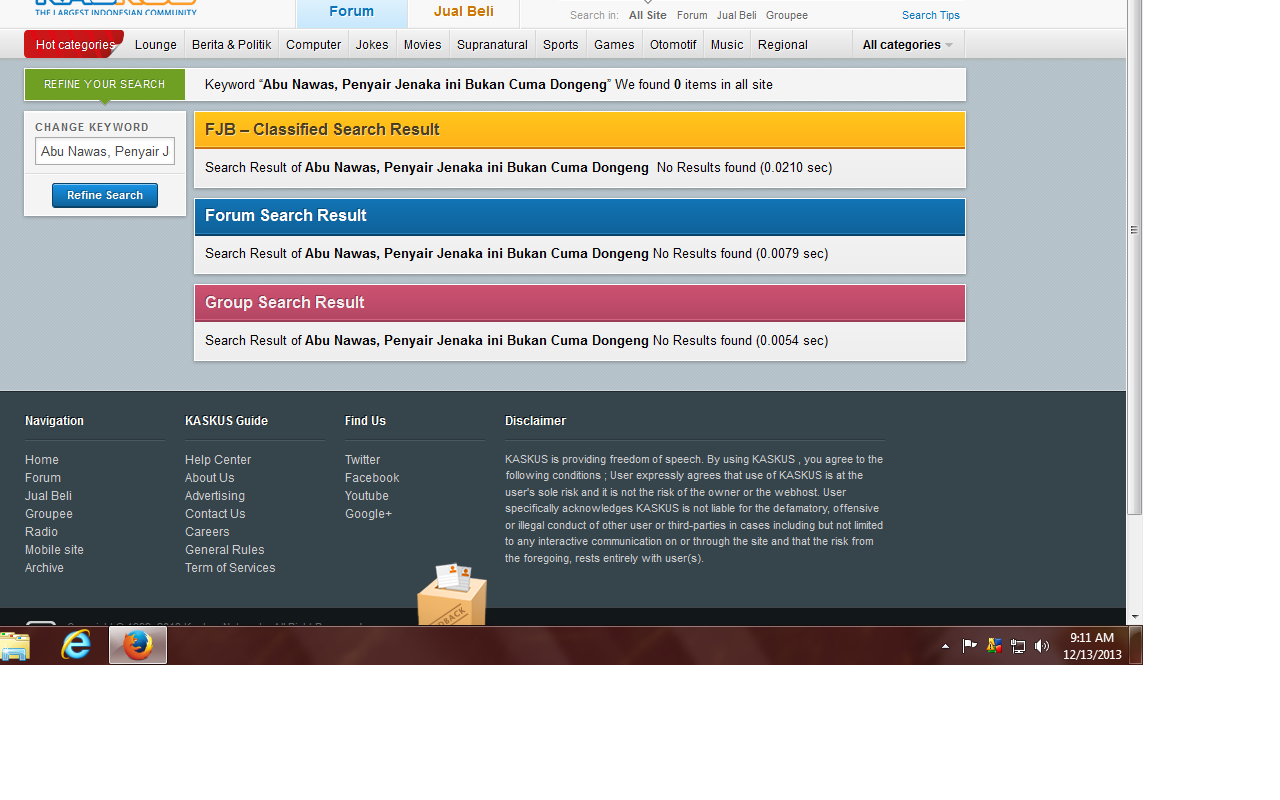Click Forum Search Result header

[580, 216]
